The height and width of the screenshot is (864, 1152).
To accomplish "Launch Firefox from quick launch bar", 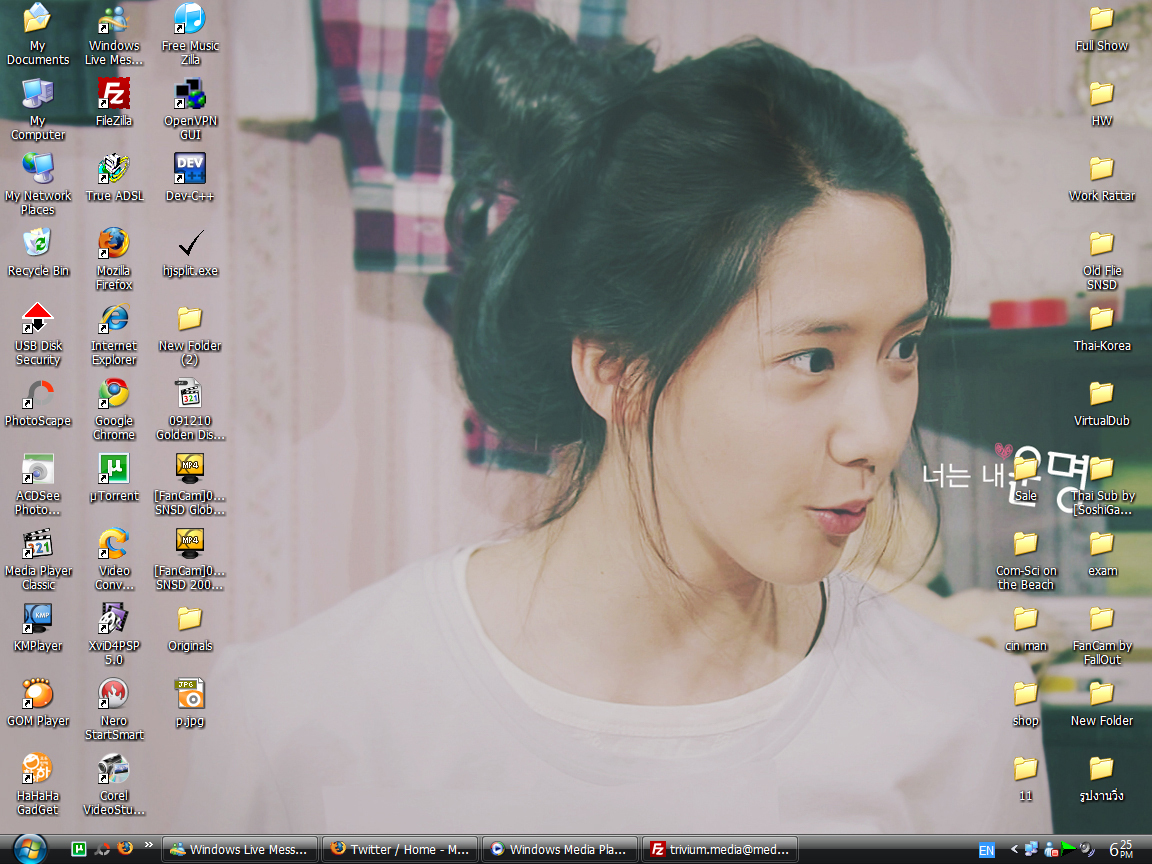I will 125,849.
